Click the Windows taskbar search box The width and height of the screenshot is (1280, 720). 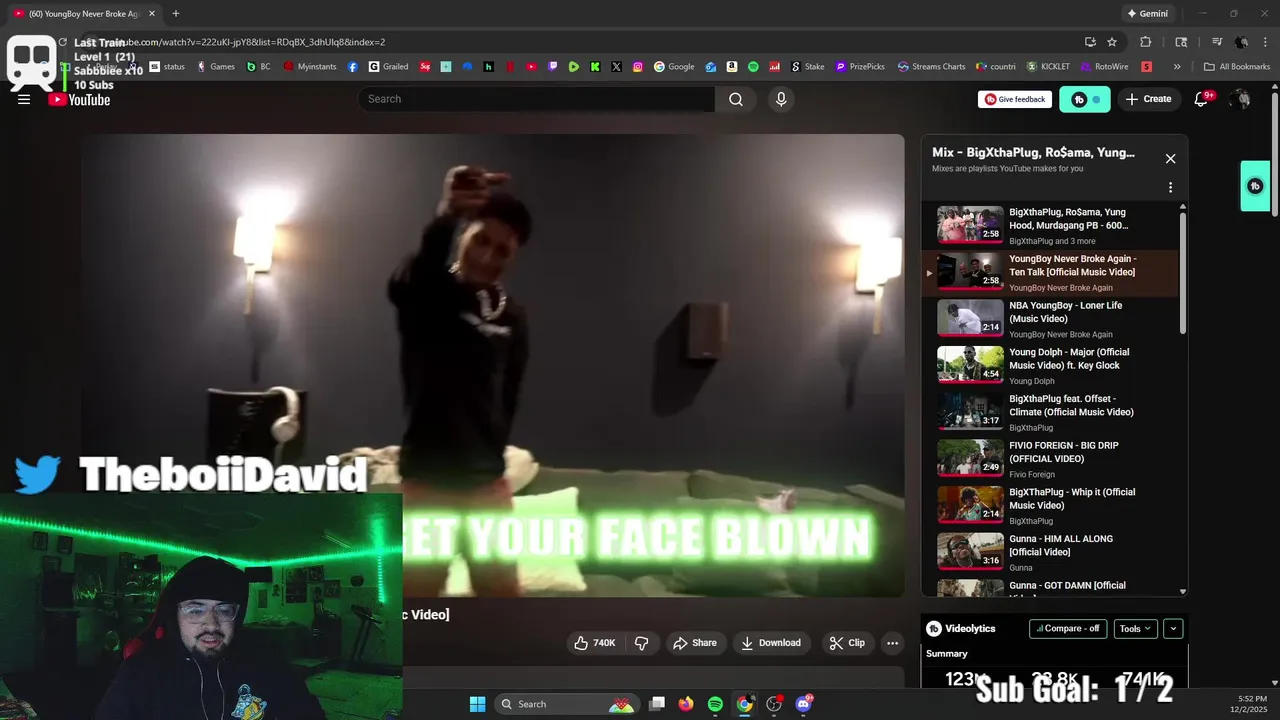[568, 704]
